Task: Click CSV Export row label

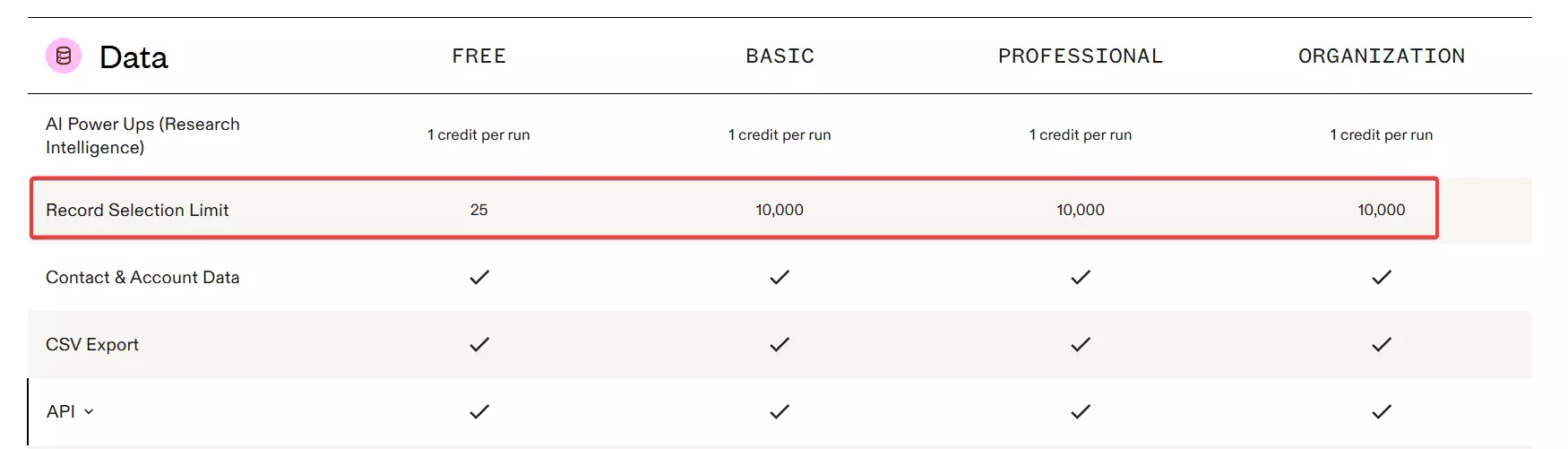Action: [92, 344]
